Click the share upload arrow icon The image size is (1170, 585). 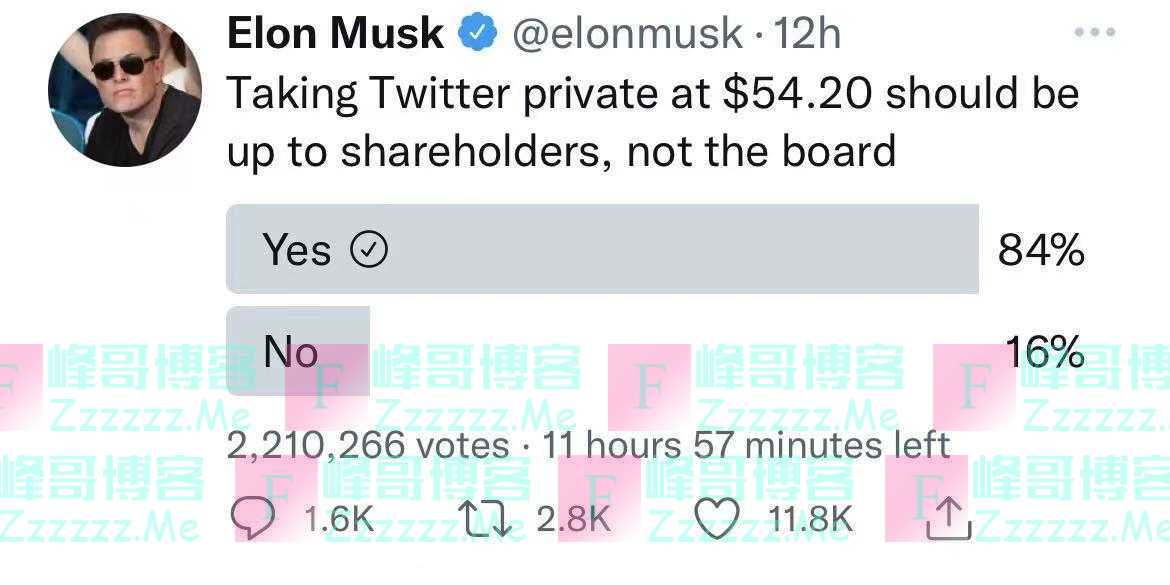coord(949,519)
